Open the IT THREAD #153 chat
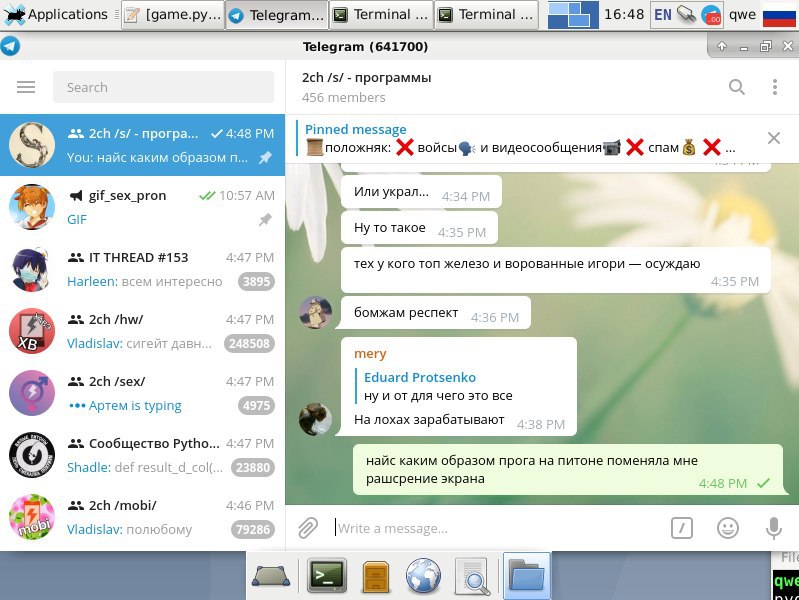 [x=142, y=269]
